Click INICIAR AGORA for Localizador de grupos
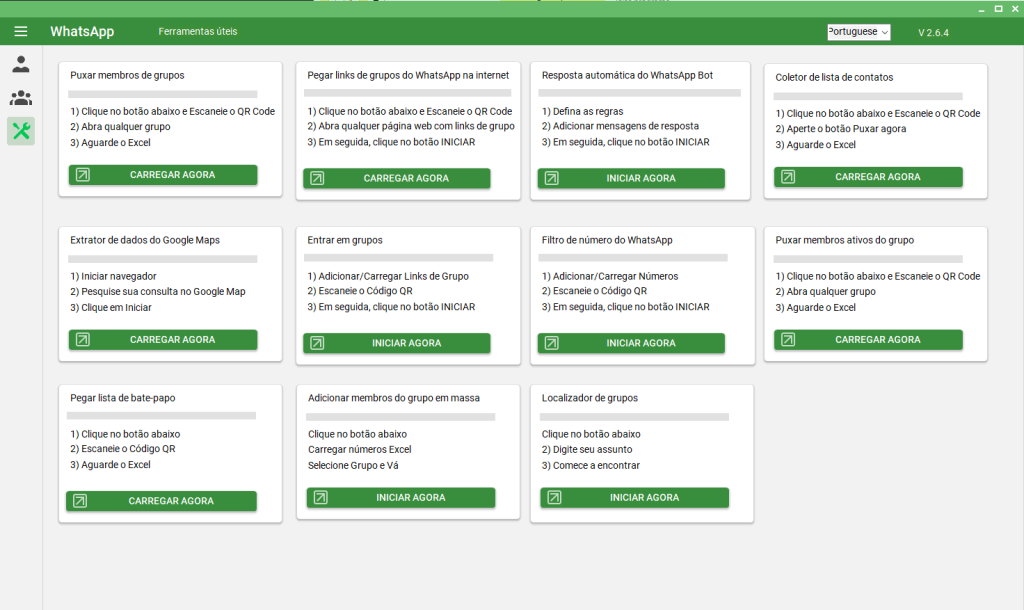Image resolution: width=1024 pixels, height=610 pixels. pos(635,498)
